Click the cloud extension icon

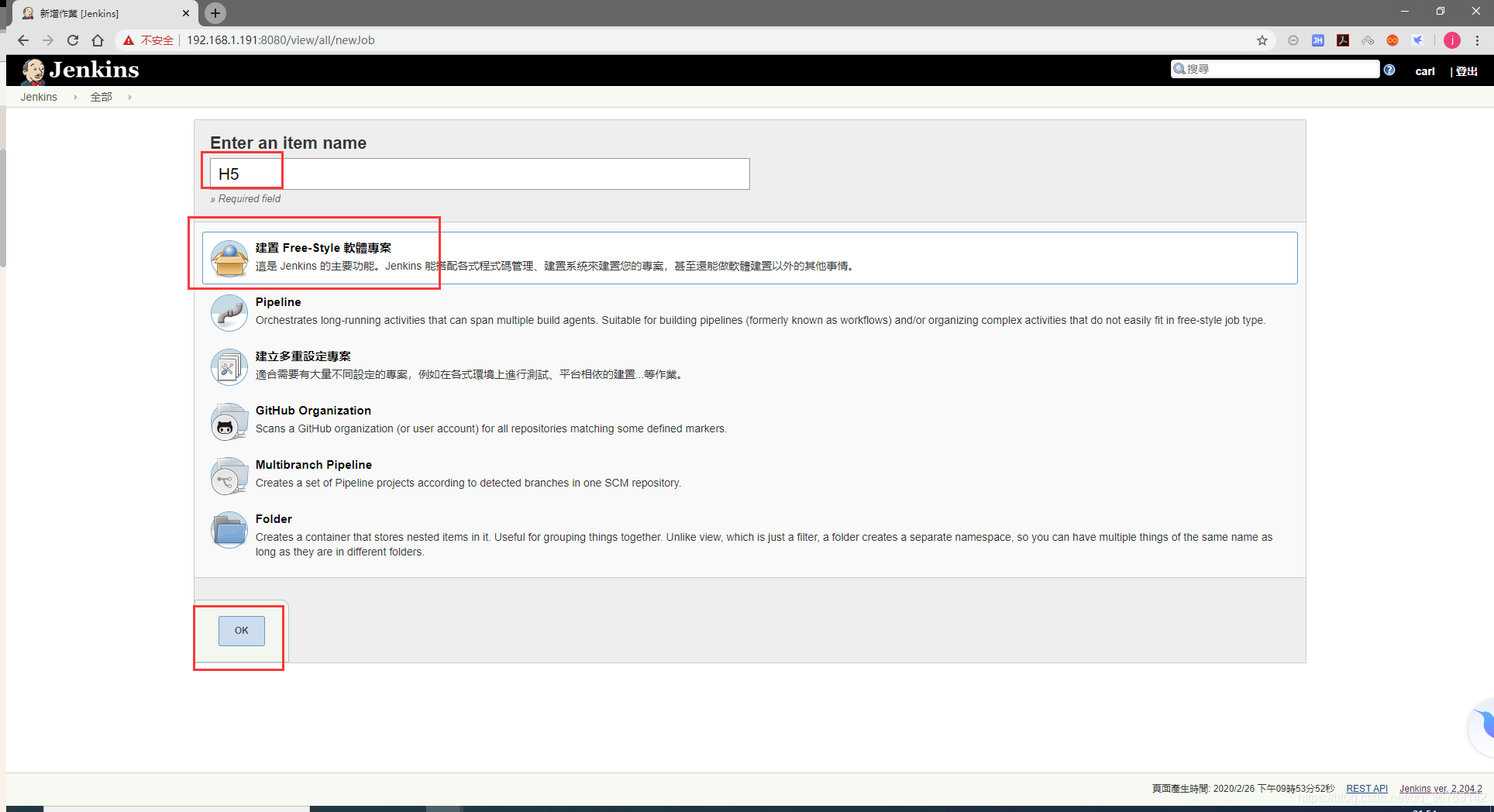(x=1368, y=40)
